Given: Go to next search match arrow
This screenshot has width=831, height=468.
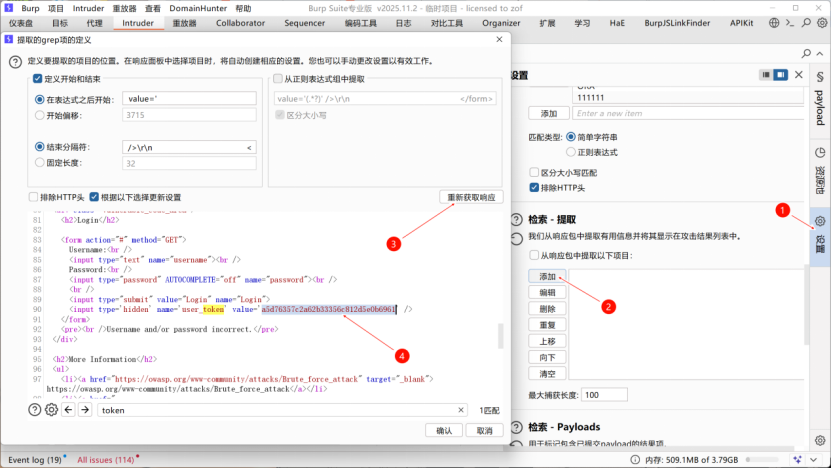Looking at the screenshot, I should point(85,410).
